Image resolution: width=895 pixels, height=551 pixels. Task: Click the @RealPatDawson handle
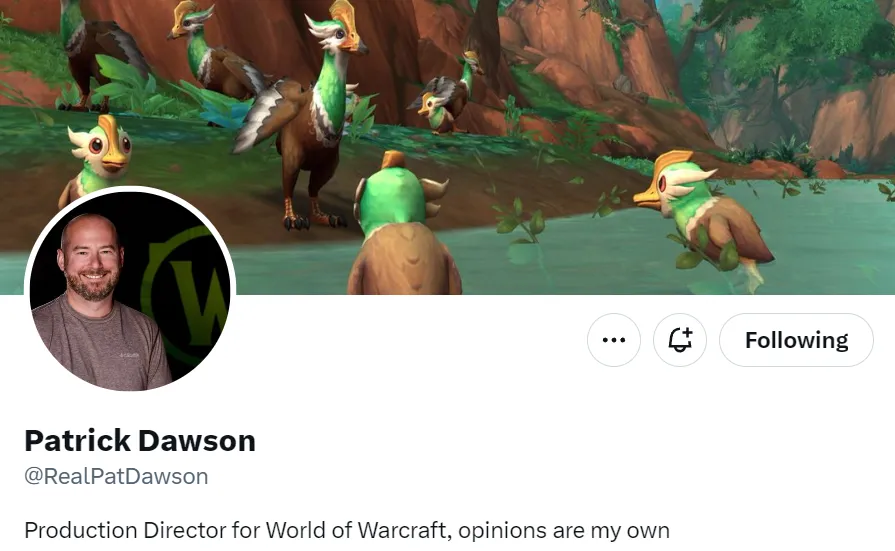point(116,476)
